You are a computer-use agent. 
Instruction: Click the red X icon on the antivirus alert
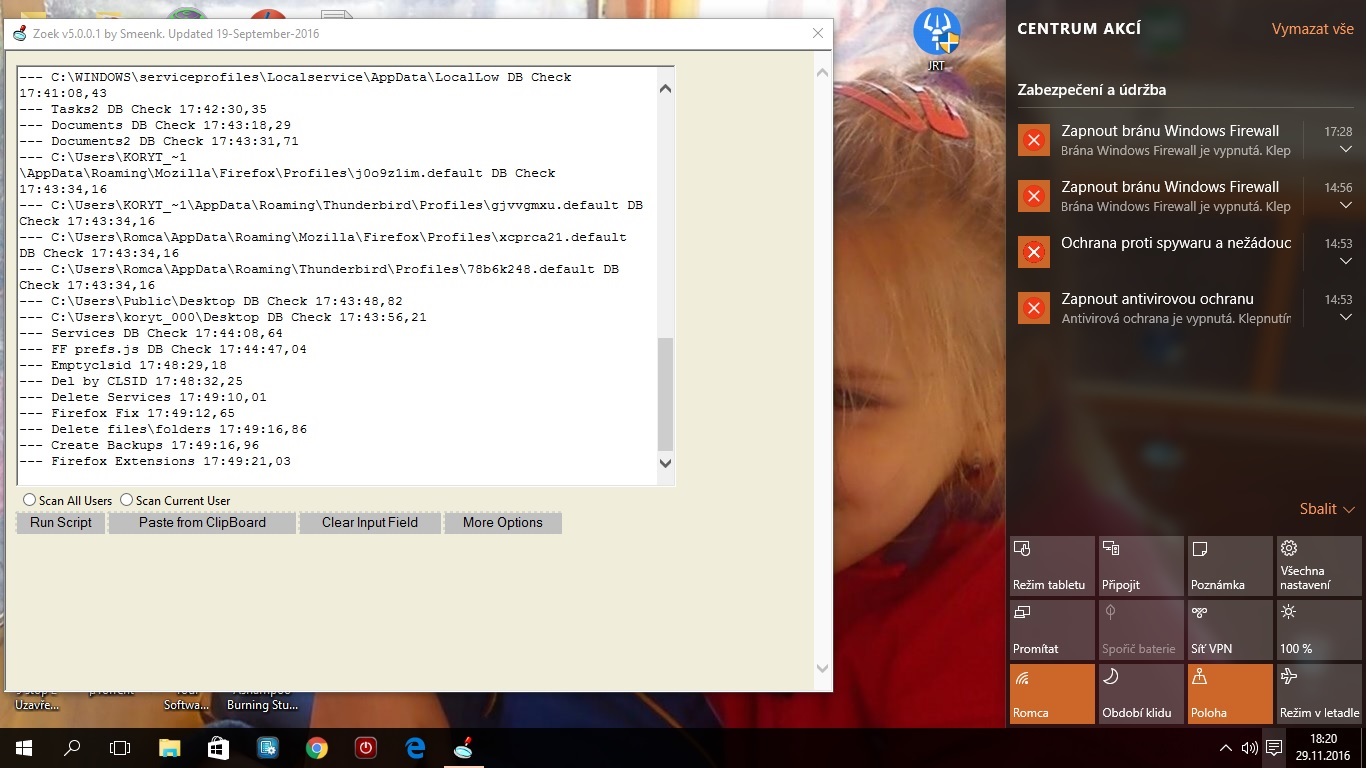pyautogui.click(x=1034, y=308)
